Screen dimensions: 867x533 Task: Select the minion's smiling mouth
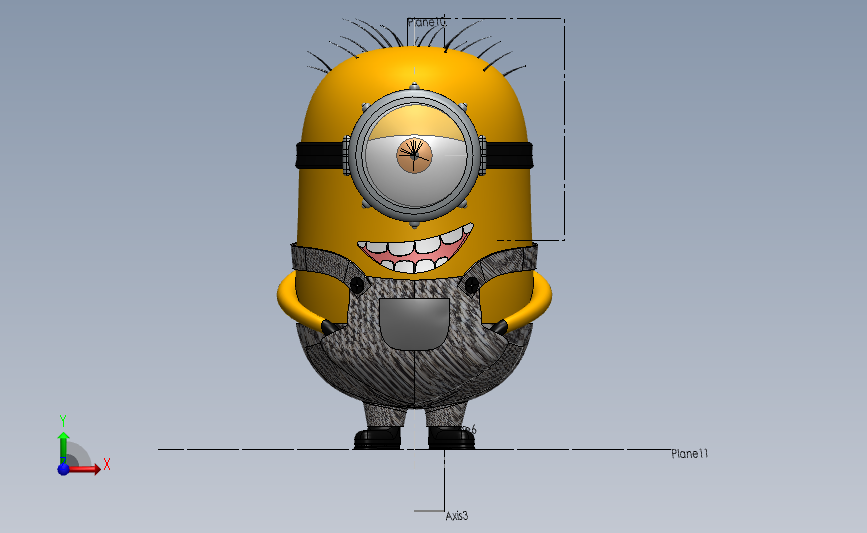pos(416,248)
